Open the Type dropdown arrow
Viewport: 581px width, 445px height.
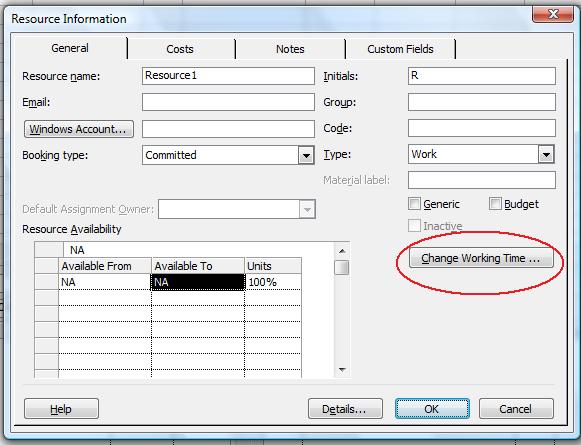coord(546,155)
